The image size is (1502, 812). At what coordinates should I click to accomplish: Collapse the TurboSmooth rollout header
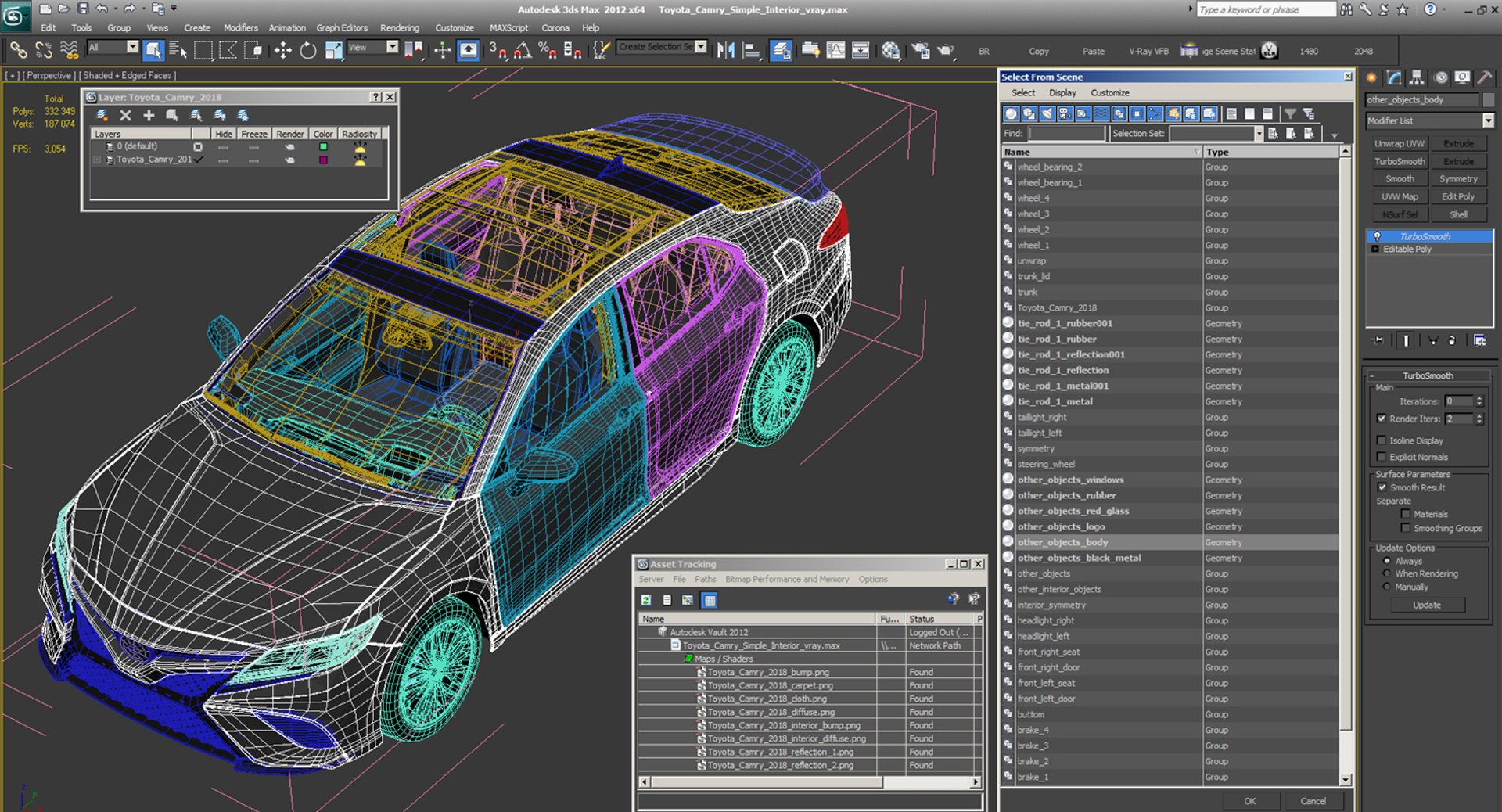click(x=1428, y=375)
